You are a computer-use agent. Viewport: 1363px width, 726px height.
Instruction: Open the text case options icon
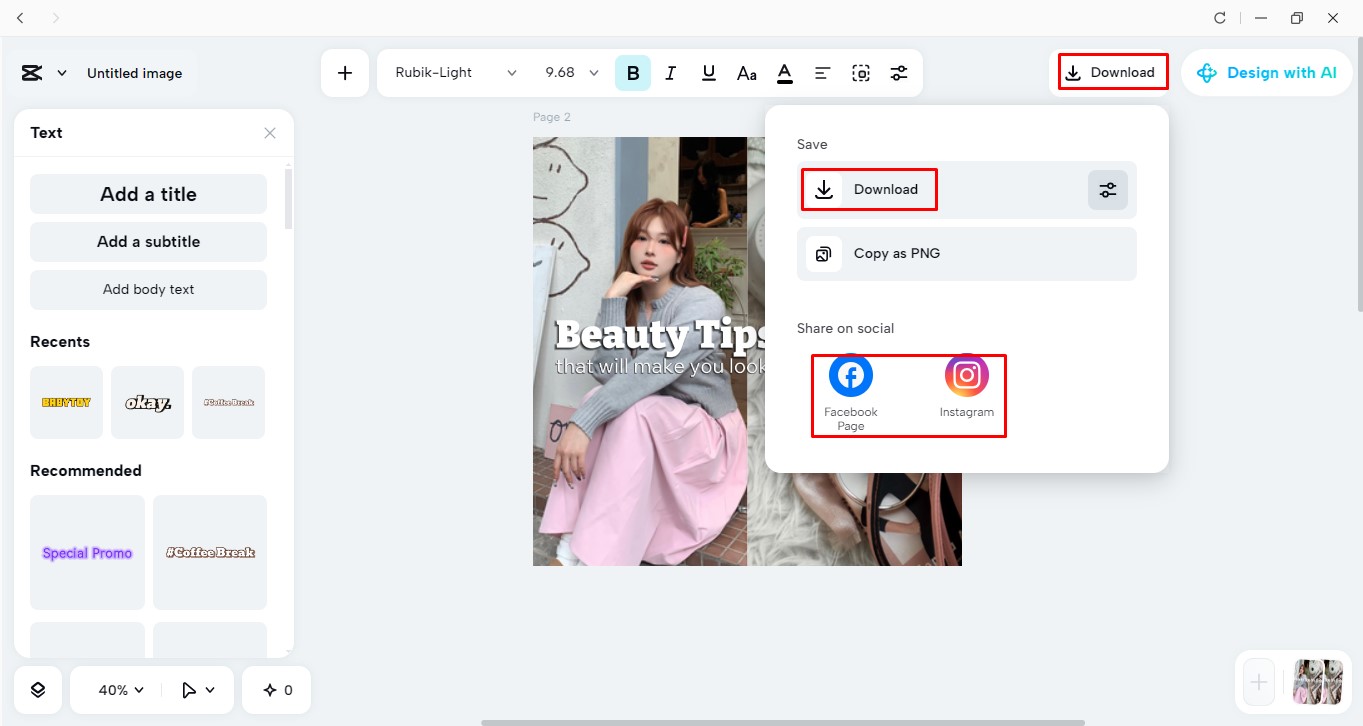click(747, 73)
